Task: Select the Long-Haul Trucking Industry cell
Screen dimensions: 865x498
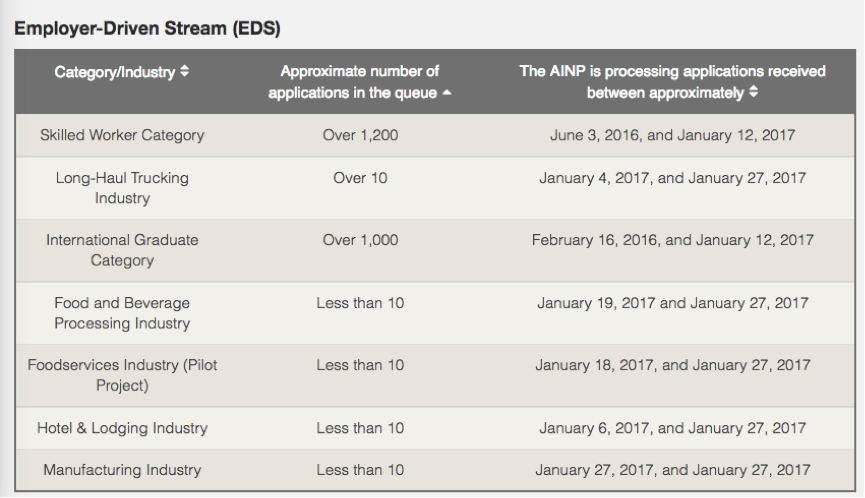Action: pos(122,188)
